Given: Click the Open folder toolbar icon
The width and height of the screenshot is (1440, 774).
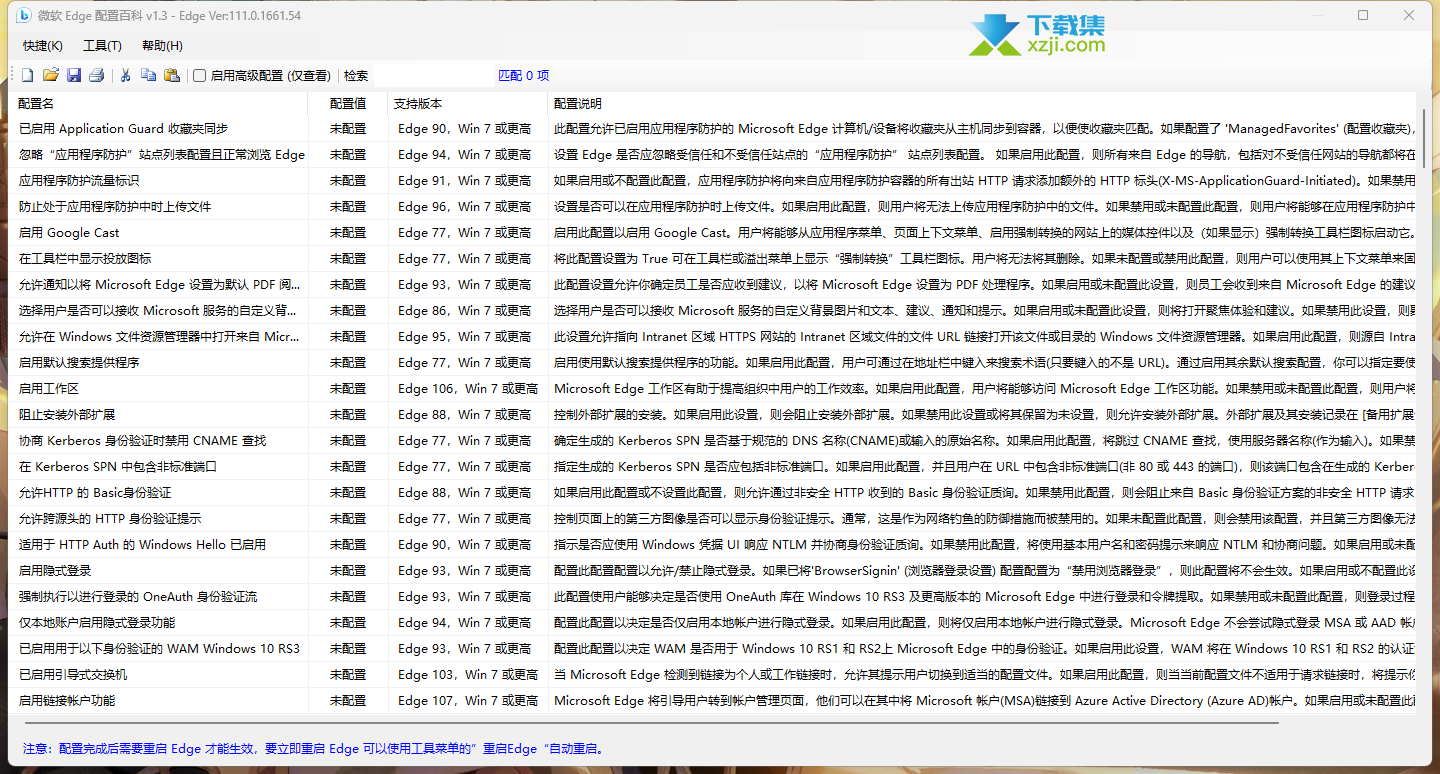Looking at the screenshot, I should click(x=50, y=75).
